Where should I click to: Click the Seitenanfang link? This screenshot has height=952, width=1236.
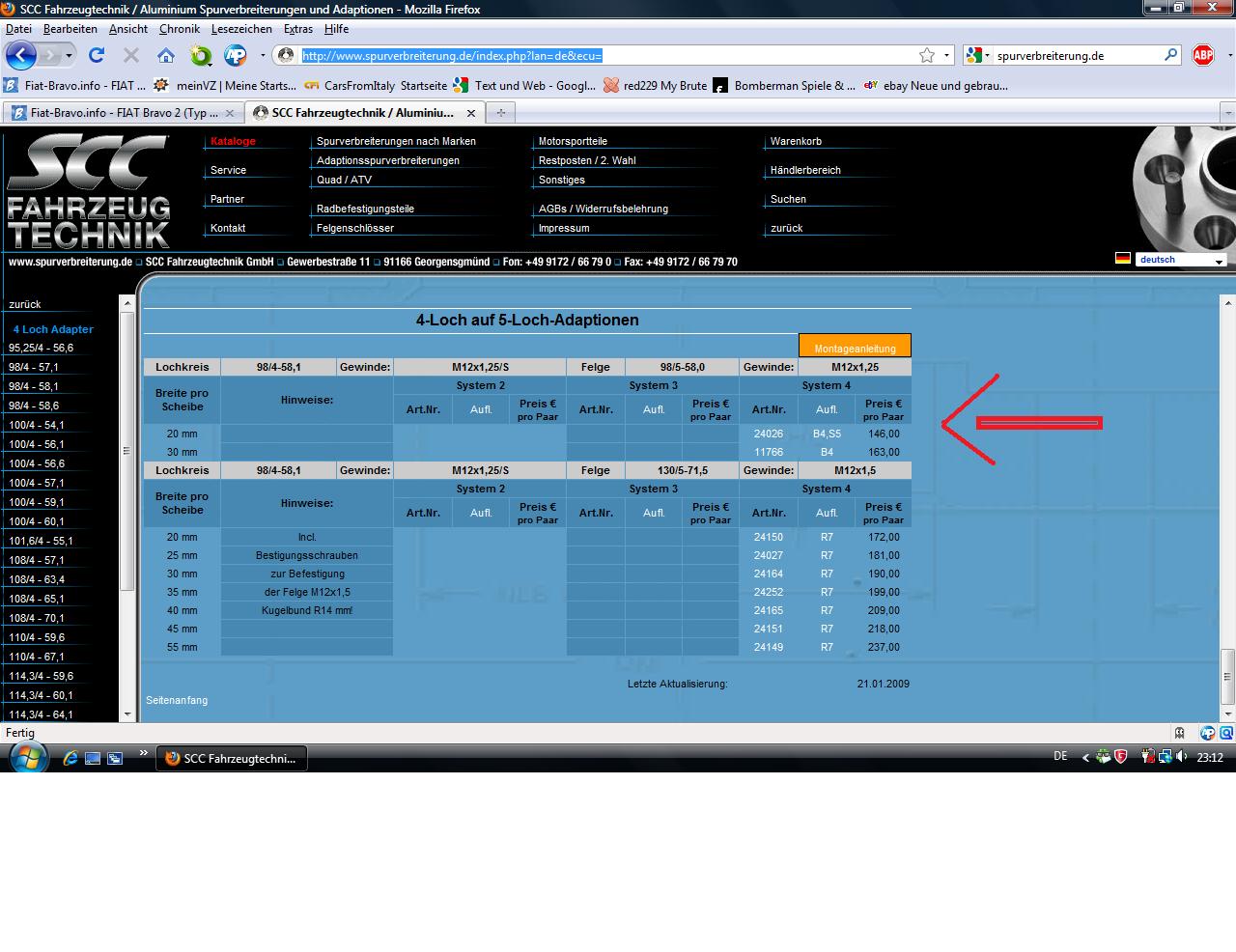click(x=177, y=700)
